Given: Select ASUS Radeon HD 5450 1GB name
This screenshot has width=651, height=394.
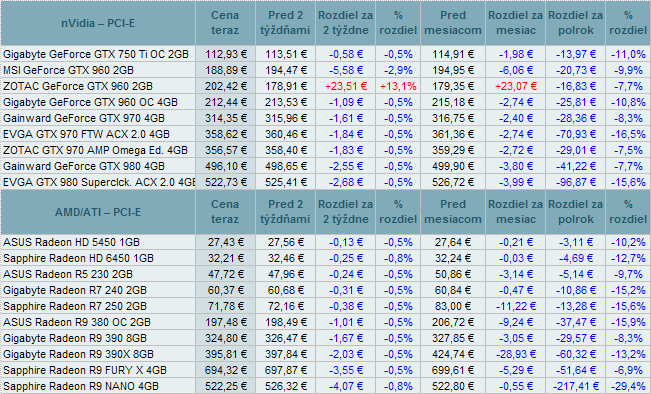Looking at the screenshot, I should 71,242.
